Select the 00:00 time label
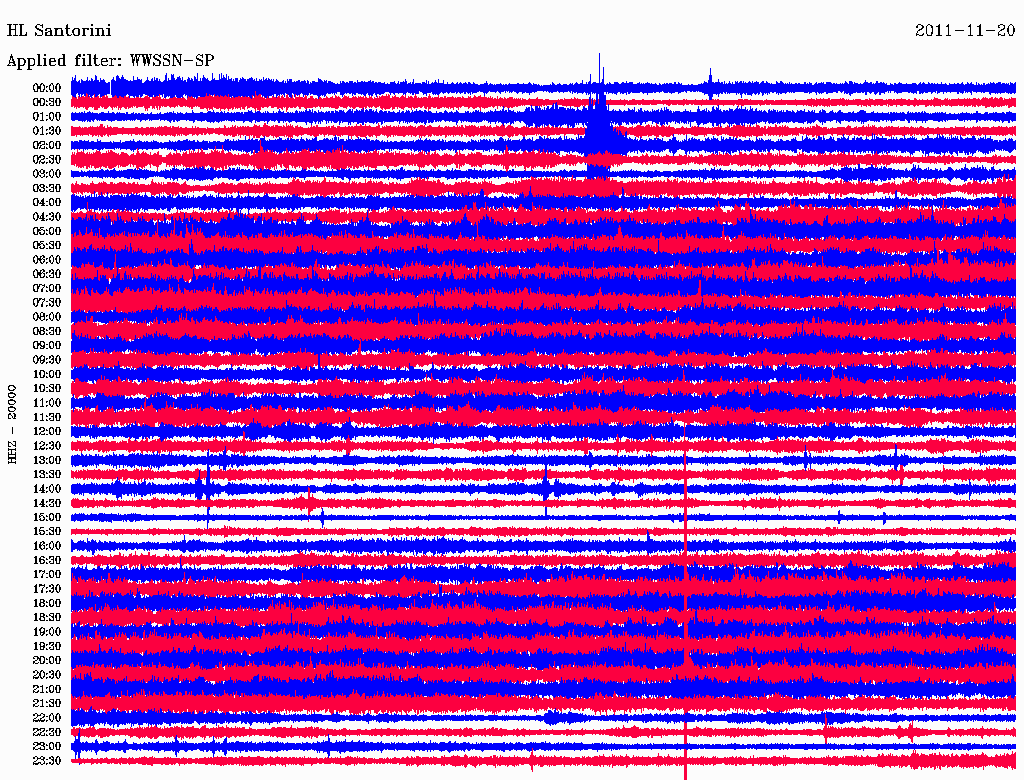This screenshot has width=1024, height=780. tap(47, 88)
